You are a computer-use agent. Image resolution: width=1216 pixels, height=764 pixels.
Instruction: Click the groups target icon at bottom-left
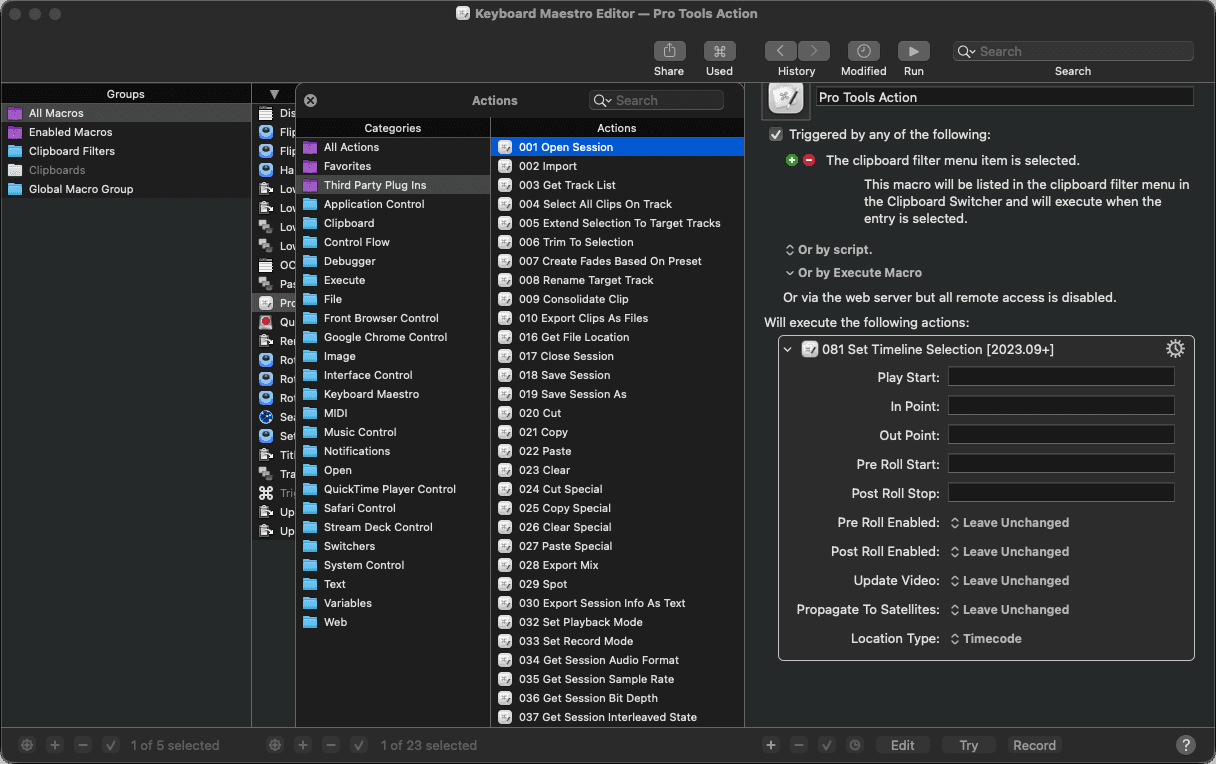pyautogui.click(x=27, y=745)
